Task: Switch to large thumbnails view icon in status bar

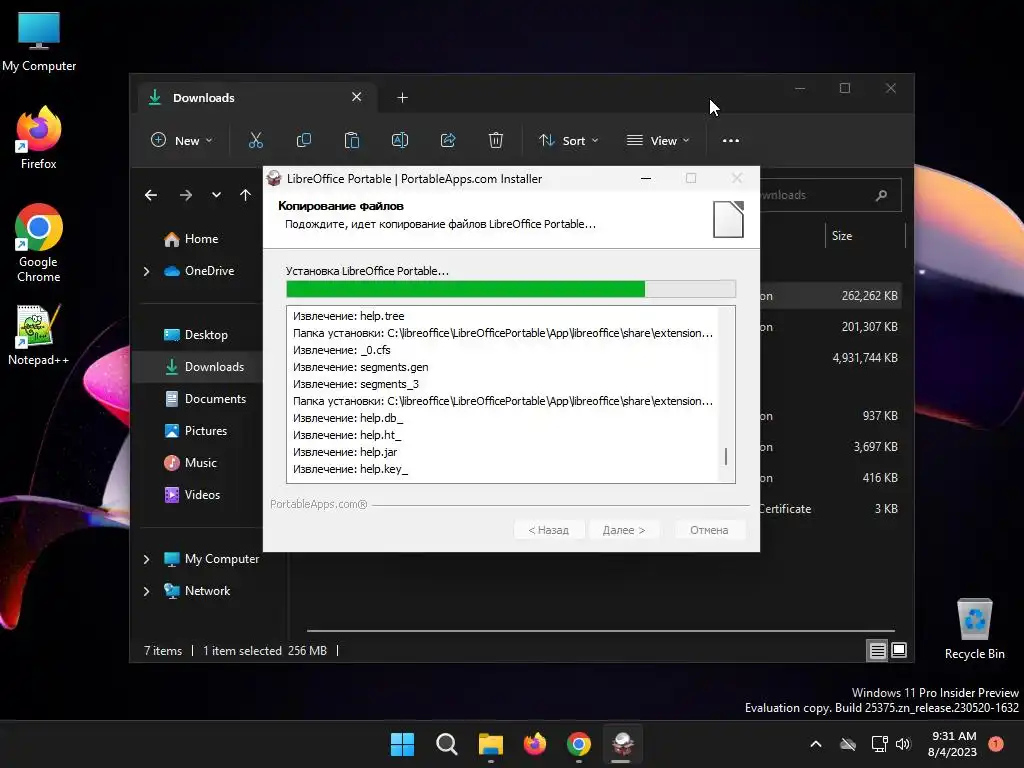Action: (x=899, y=650)
